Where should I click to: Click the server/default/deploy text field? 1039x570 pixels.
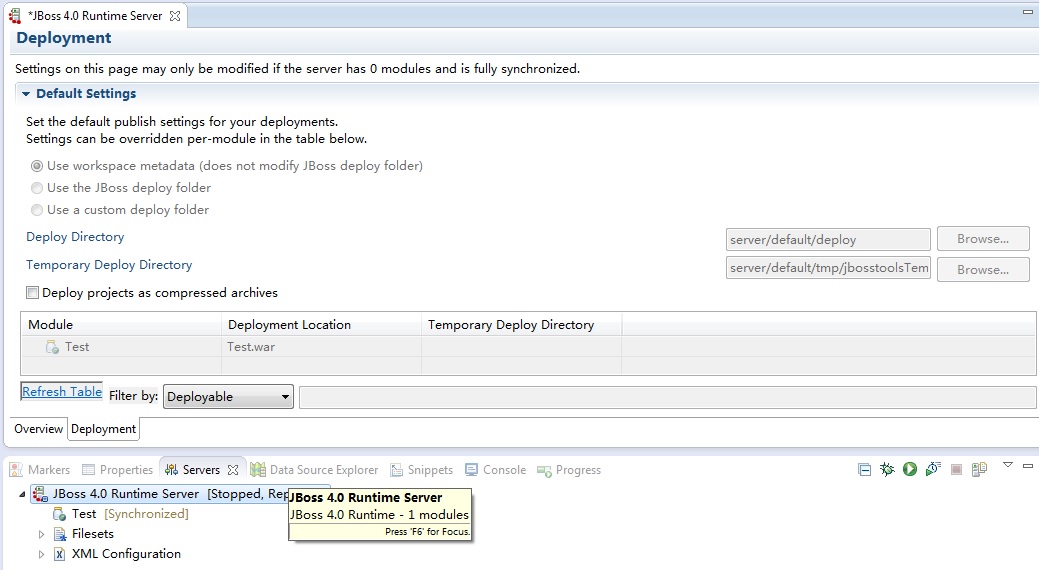tap(828, 239)
